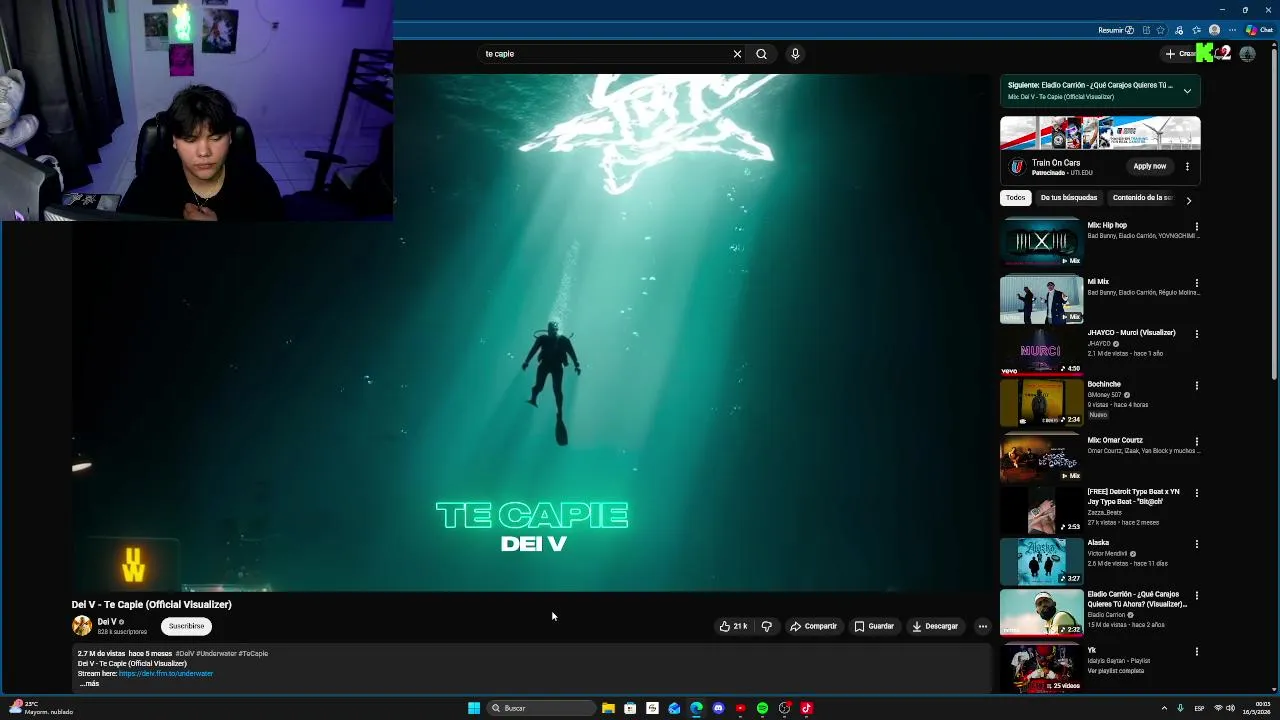The width and height of the screenshot is (1280, 720).
Task: Open options for Bochinche video
Action: [1196, 386]
